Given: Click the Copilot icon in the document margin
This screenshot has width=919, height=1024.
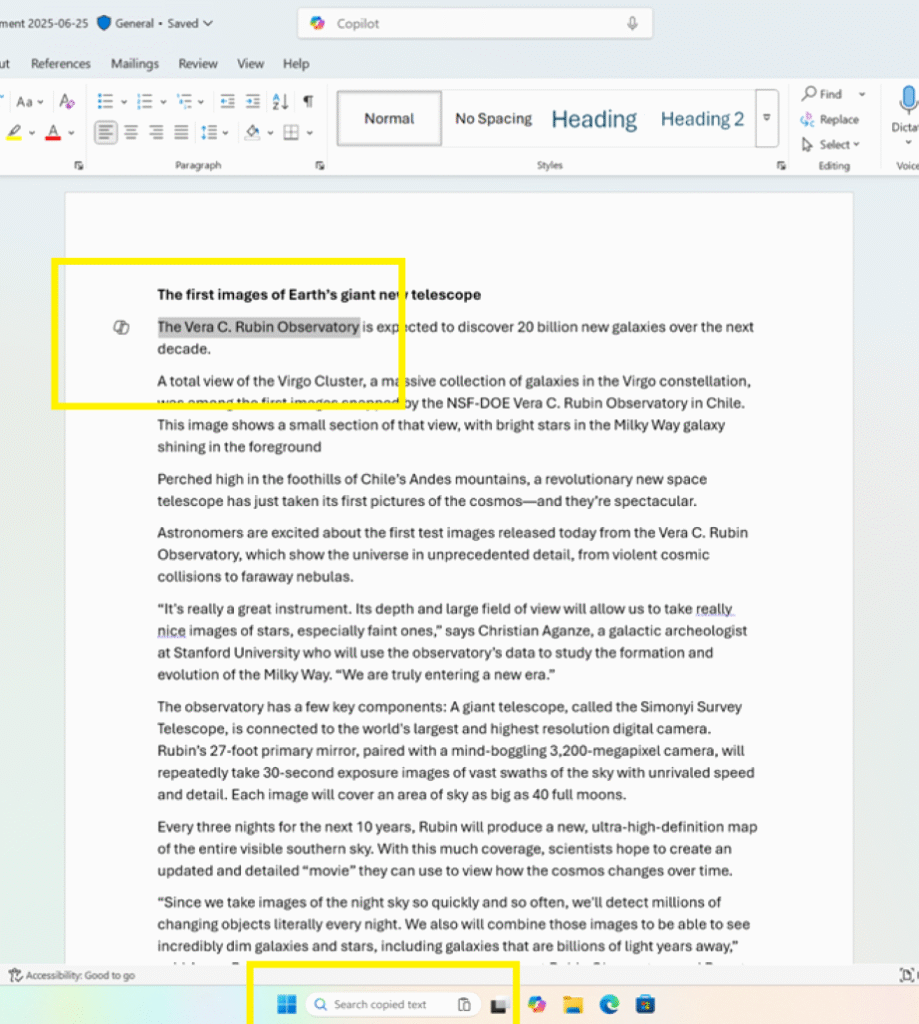Looking at the screenshot, I should (122, 327).
